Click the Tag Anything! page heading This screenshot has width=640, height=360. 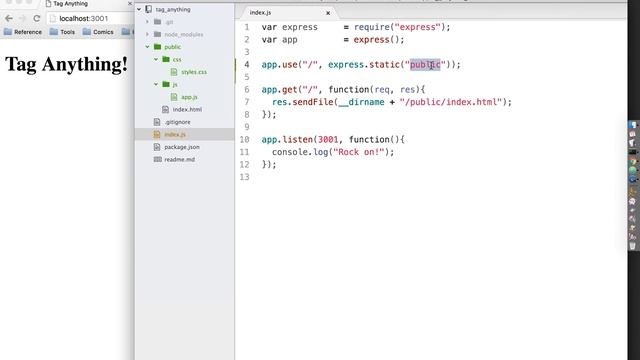click(x=66, y=64)
